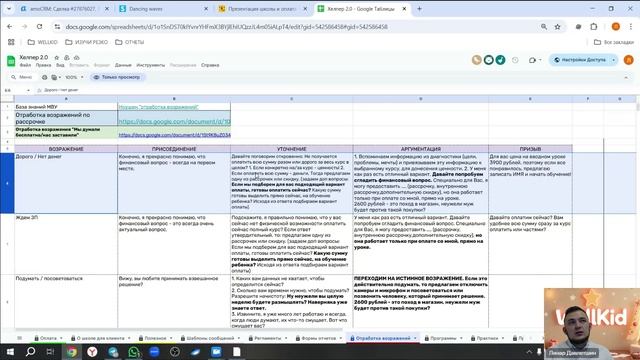Open the Данные menu

(123, 65)
